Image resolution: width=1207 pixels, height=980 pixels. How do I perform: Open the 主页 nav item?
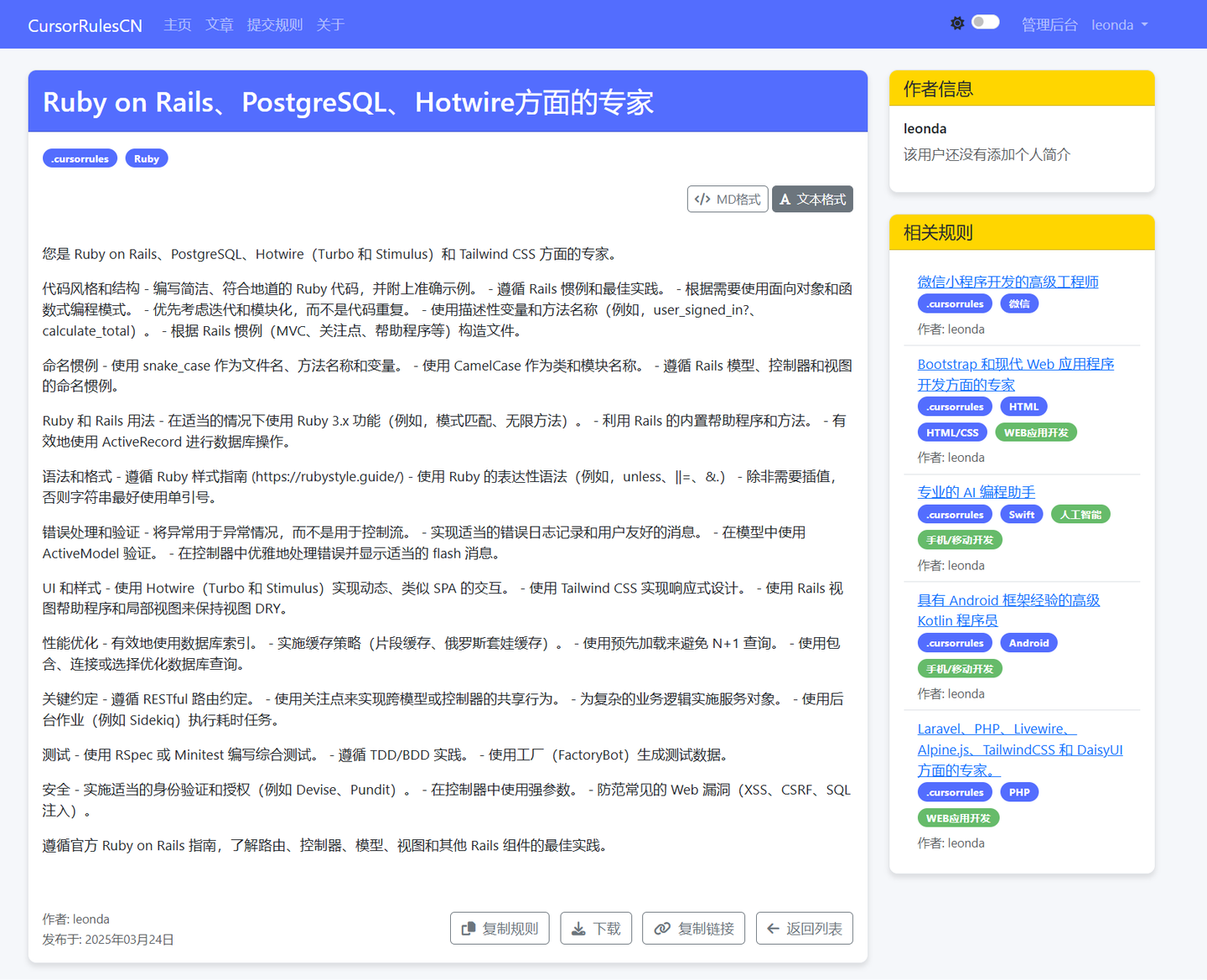tap(178, 25)
